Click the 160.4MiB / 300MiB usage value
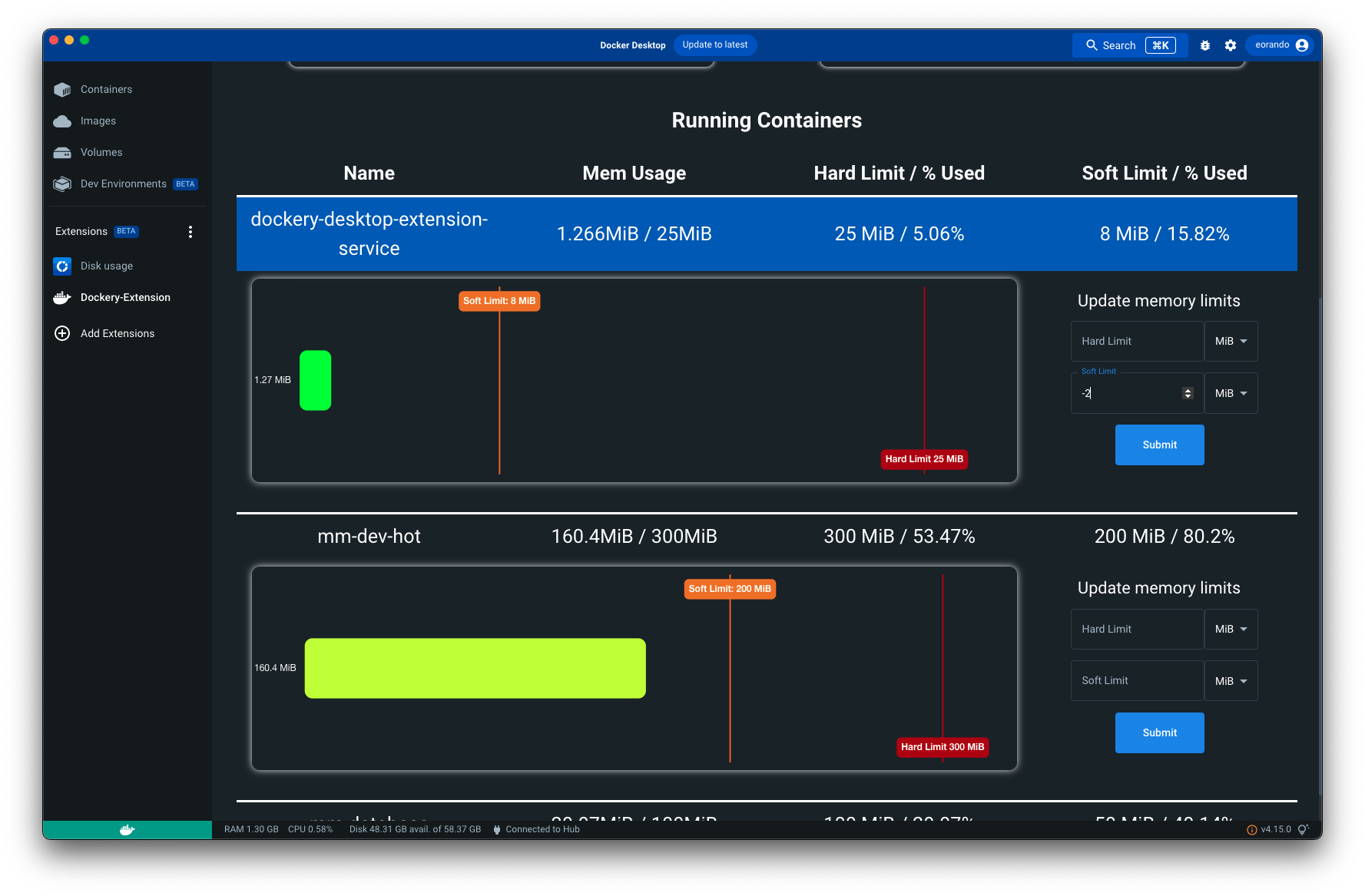 [634, 537]
